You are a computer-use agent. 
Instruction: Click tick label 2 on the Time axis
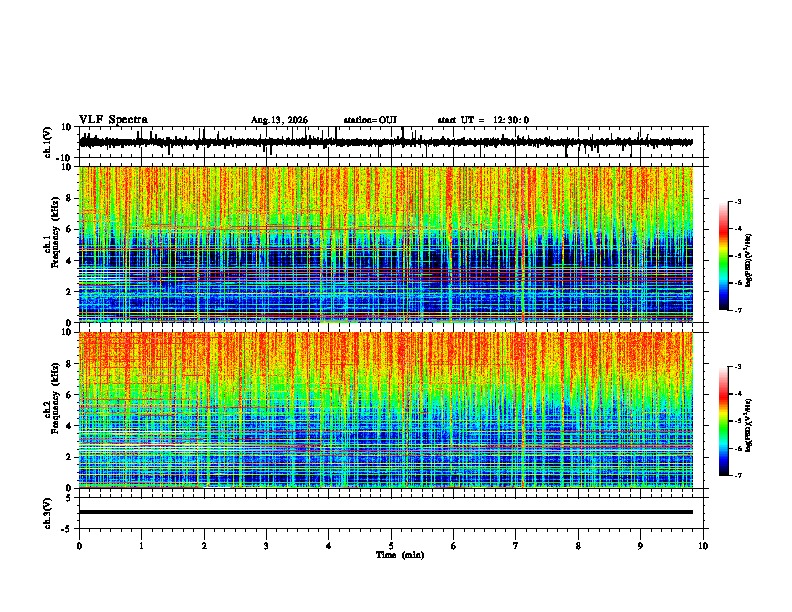click(x=204, y=546)
